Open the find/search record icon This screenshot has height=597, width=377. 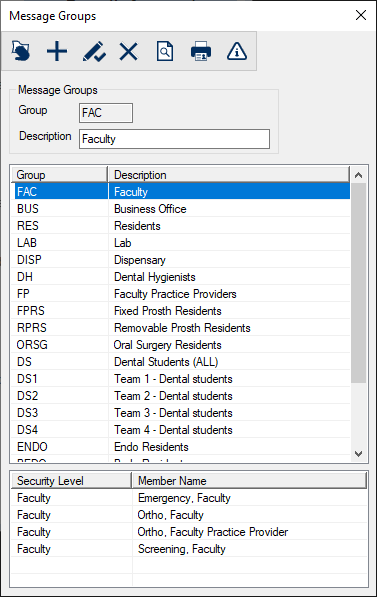[x=165, y=51]
